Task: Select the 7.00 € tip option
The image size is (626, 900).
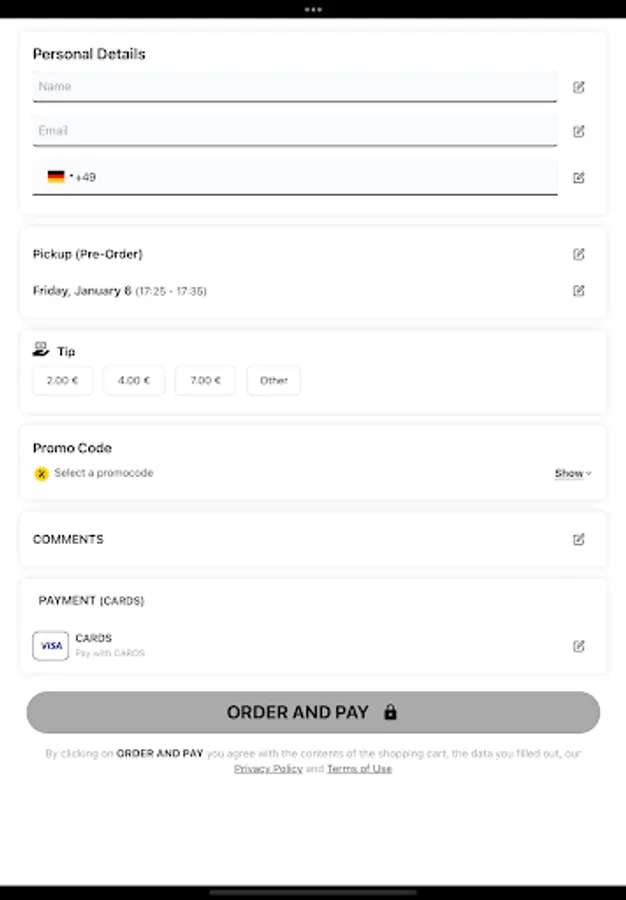Action: (205, 381)
